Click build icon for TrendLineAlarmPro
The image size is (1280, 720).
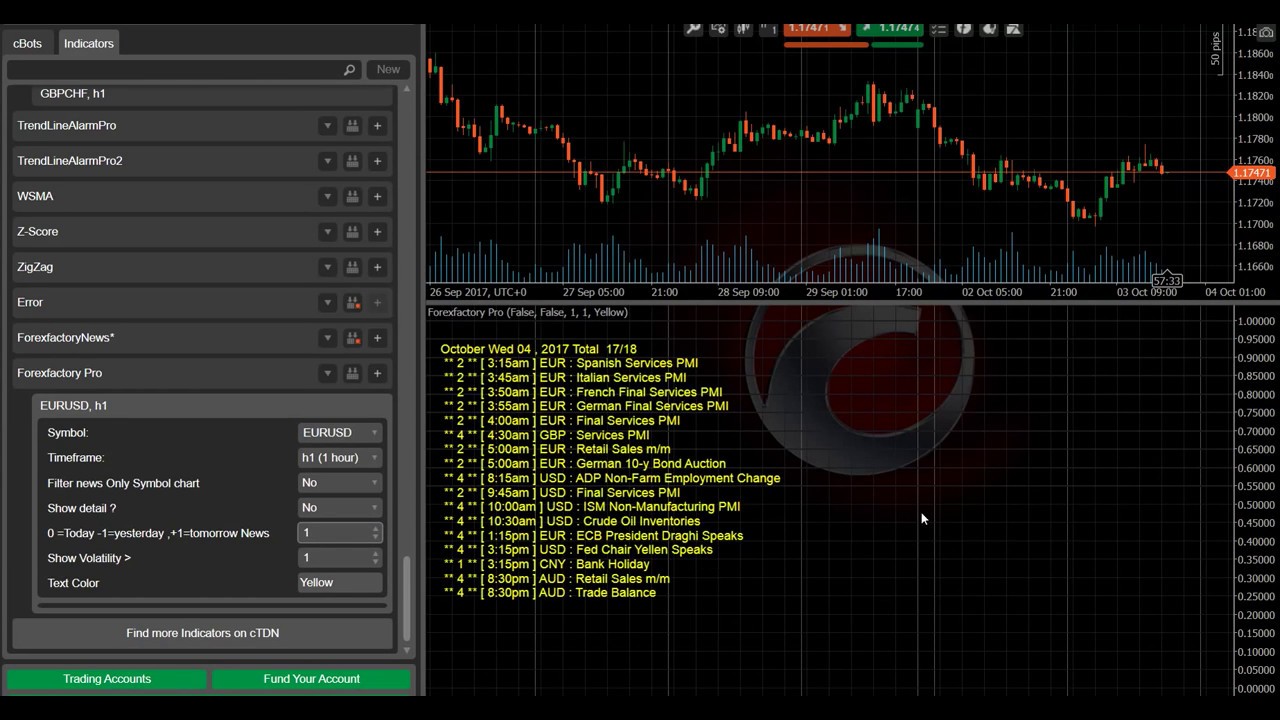pyautogui.click(x=352, y=126)
